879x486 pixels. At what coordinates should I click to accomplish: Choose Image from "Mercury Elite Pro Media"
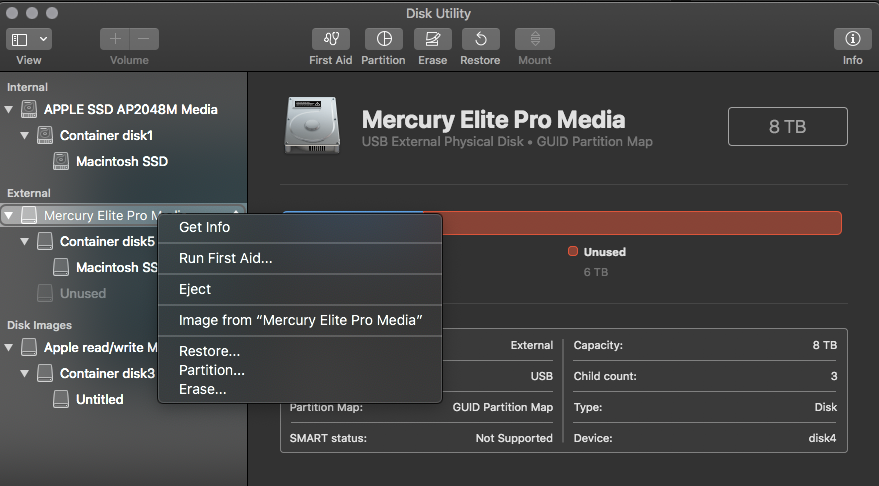coord(300,320)
